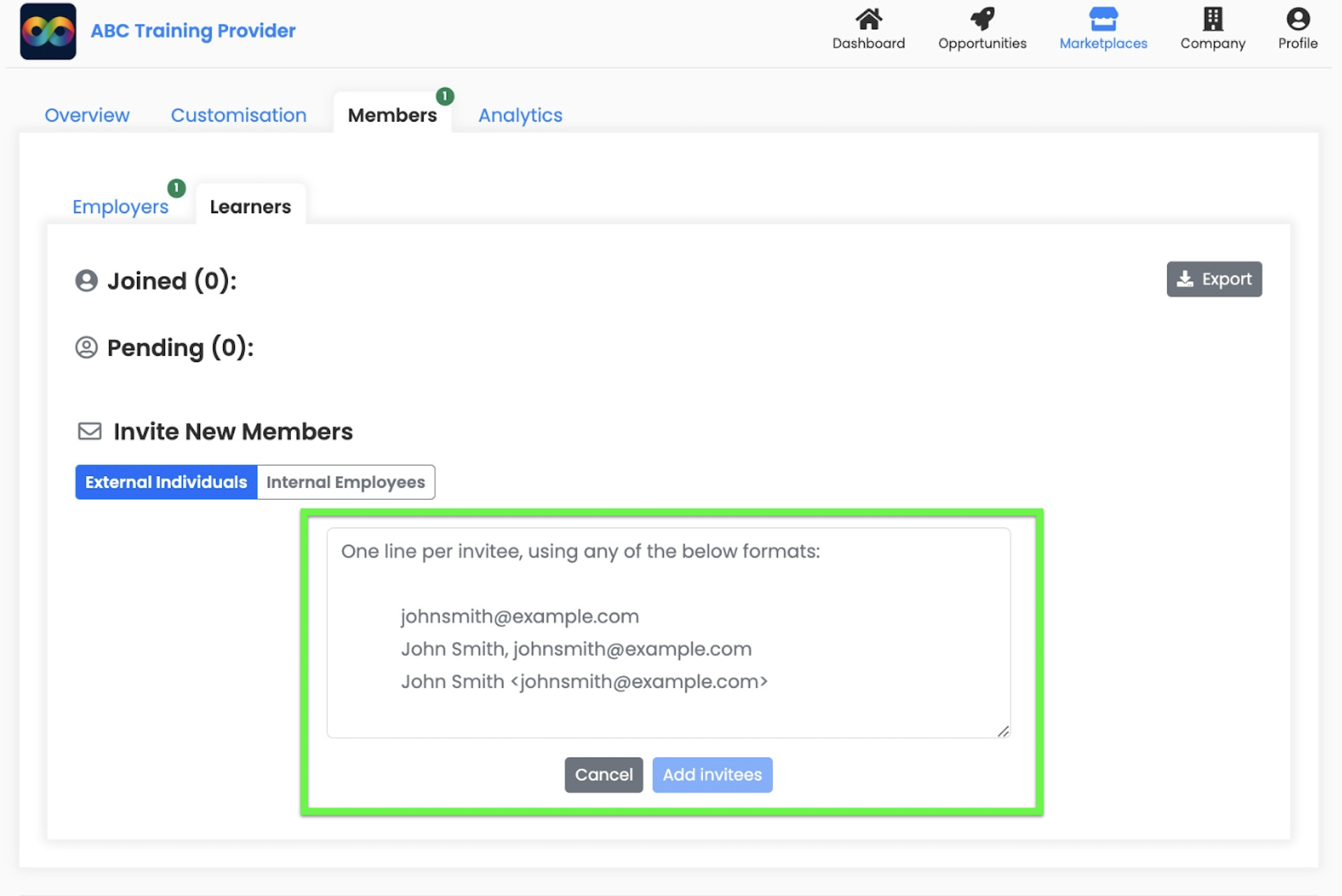Click the text area resize handle

(1003, 731)
